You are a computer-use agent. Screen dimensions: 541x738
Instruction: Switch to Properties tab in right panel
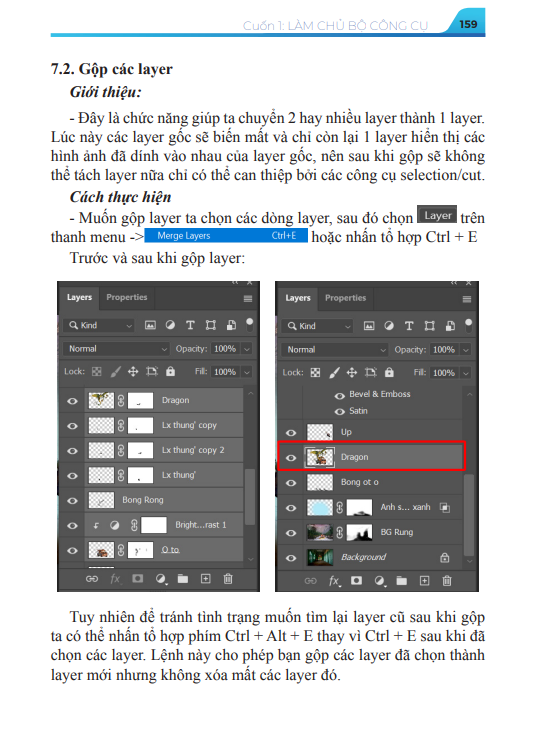(x=345, y=298)
